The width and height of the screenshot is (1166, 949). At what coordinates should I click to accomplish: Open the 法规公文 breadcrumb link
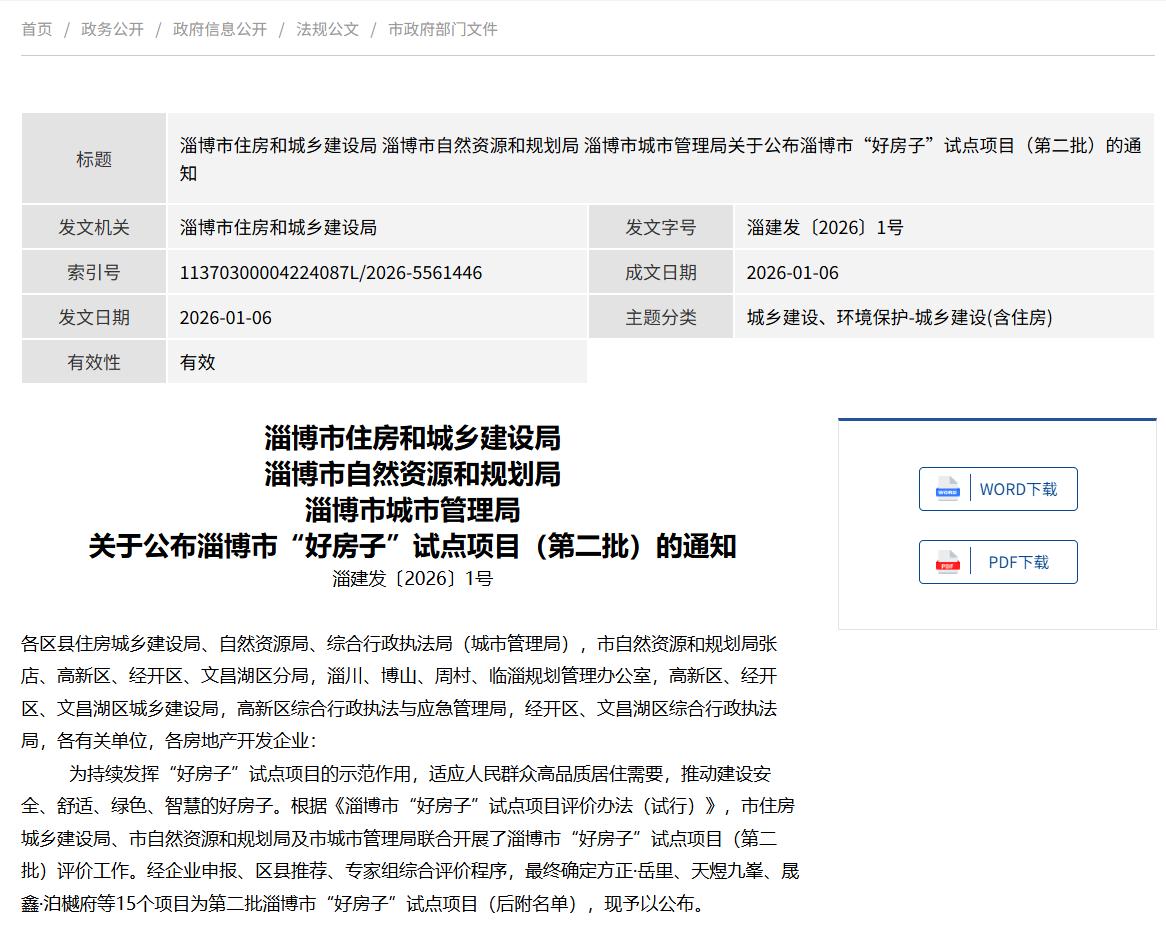pos(327,29)
